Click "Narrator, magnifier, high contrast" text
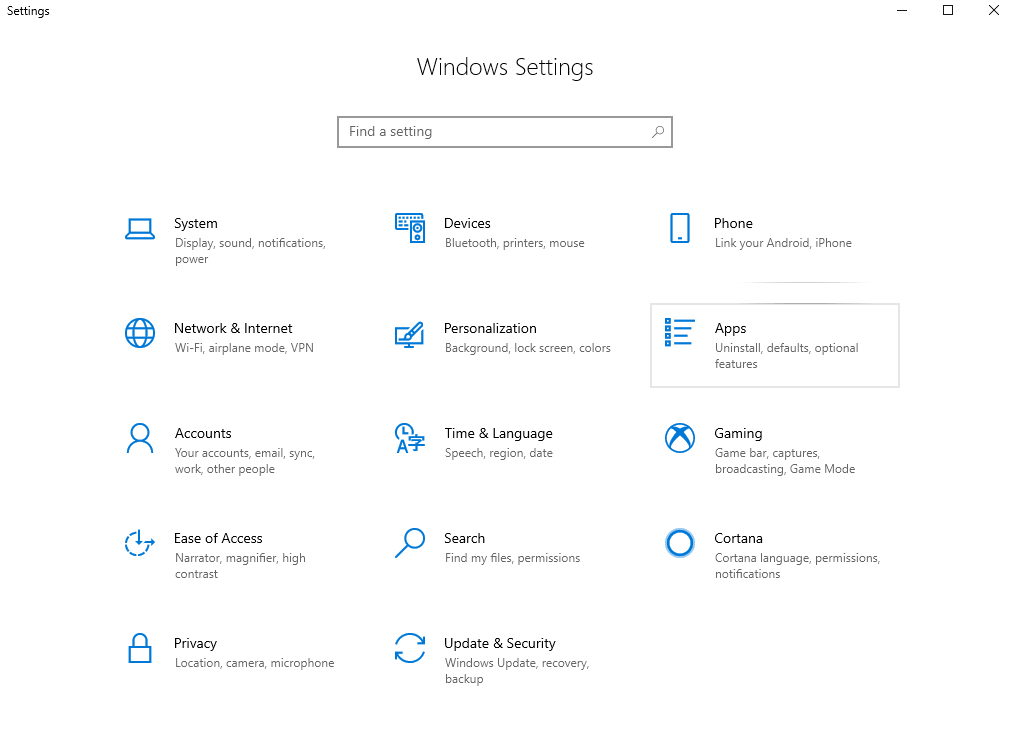The width and height of the screenshot is (1010, 753). [240, 566]
